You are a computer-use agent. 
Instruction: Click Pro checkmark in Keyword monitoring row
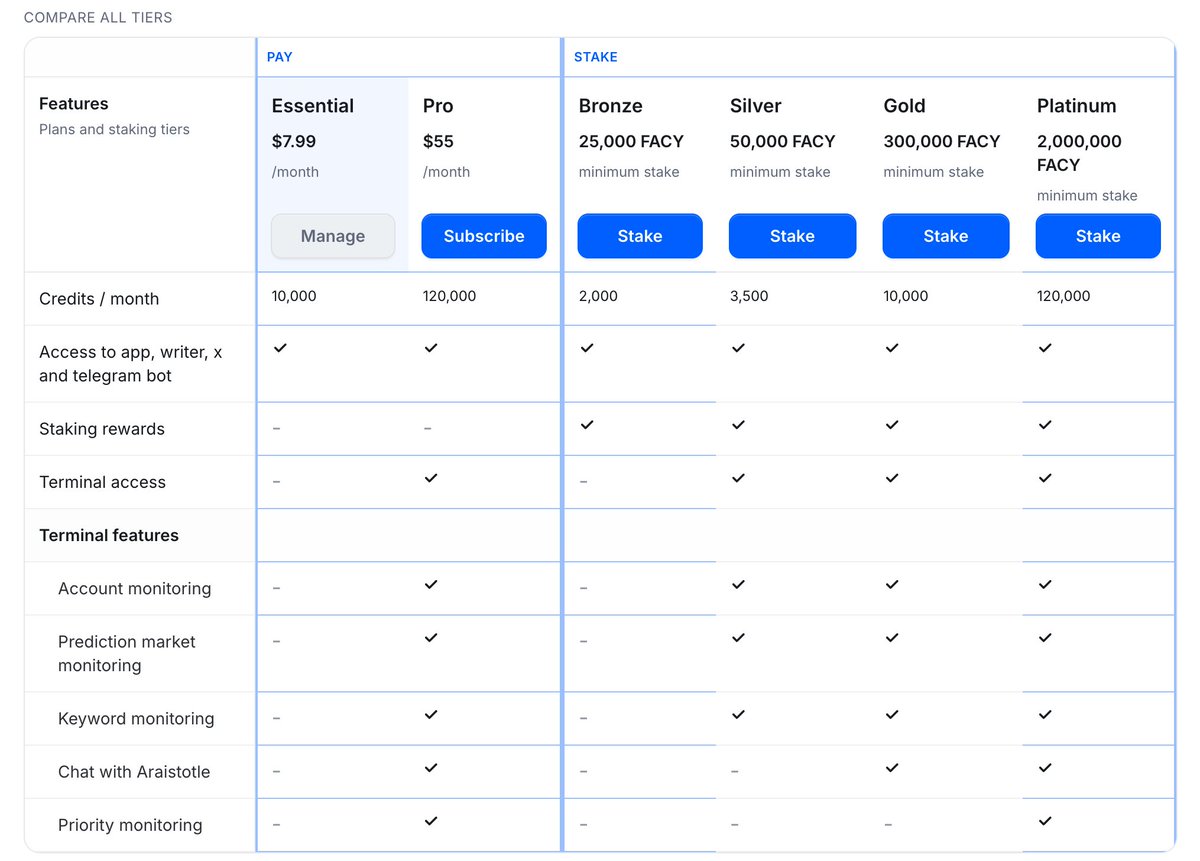[x=431, y=715]
